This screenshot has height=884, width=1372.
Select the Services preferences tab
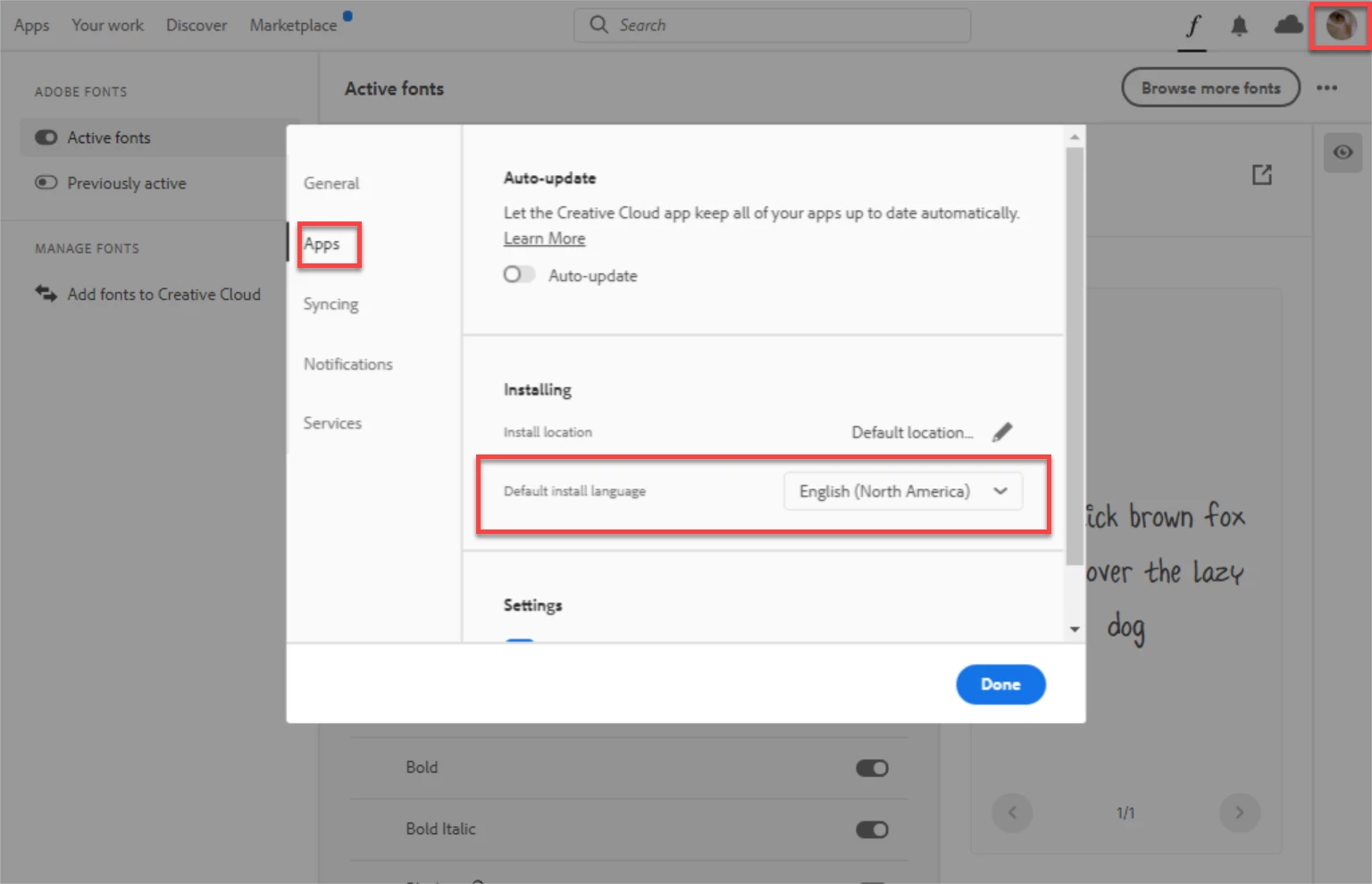[332, 423]
